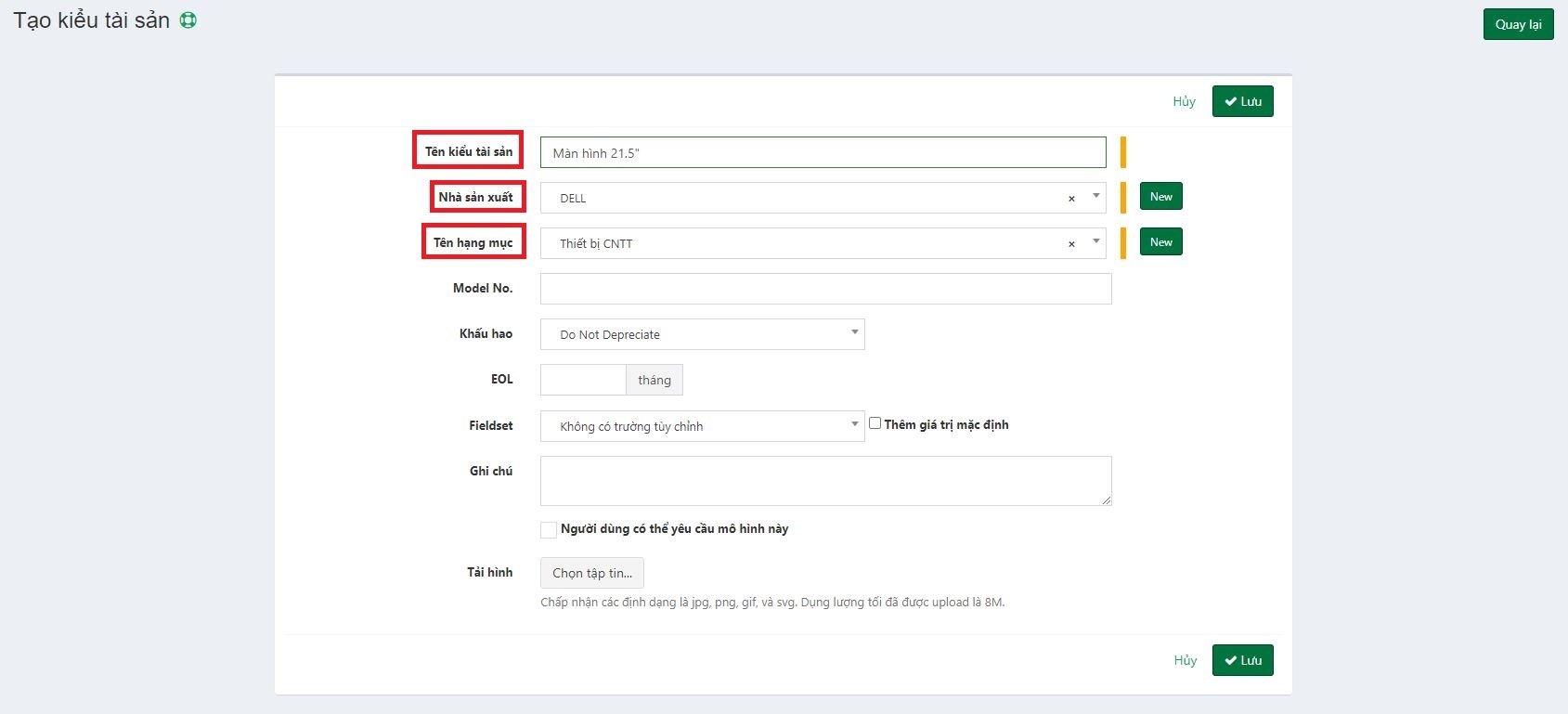Tick Người dùng có thể yêu cầu checkbox
The image size is (1568, 714).
pos(549,529)
